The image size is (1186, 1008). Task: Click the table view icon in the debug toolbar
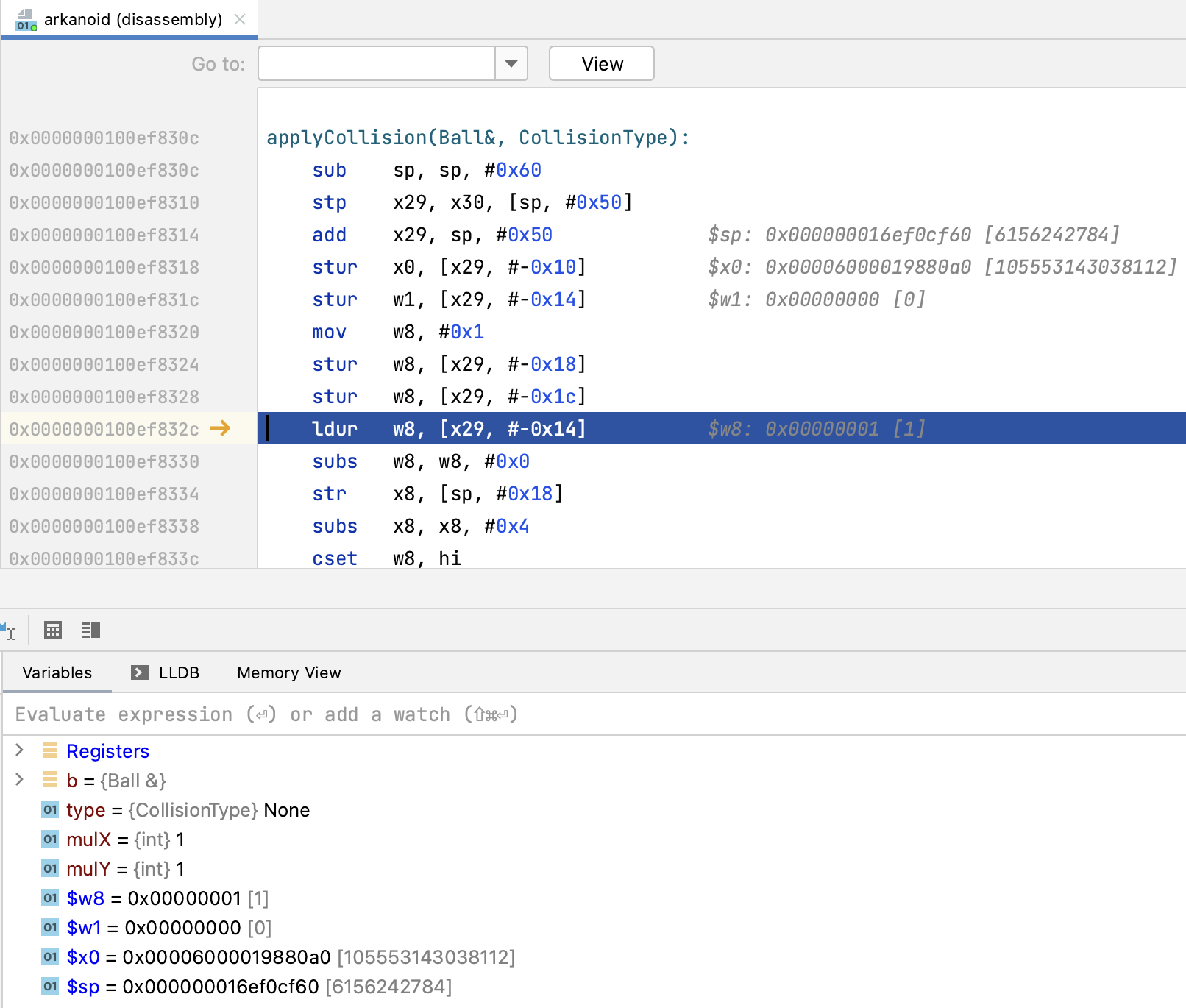[x=53, y=630]
